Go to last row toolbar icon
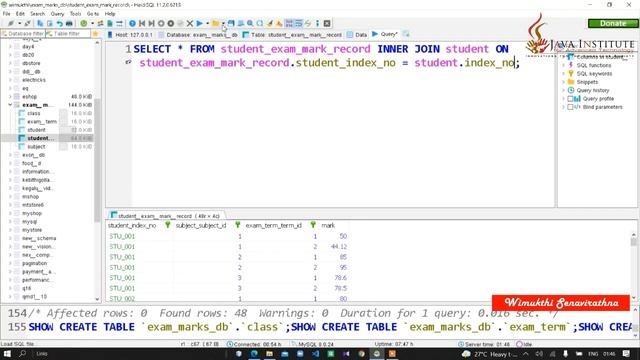Viewport: 640px width, 360px height. [x=151, y=24]
